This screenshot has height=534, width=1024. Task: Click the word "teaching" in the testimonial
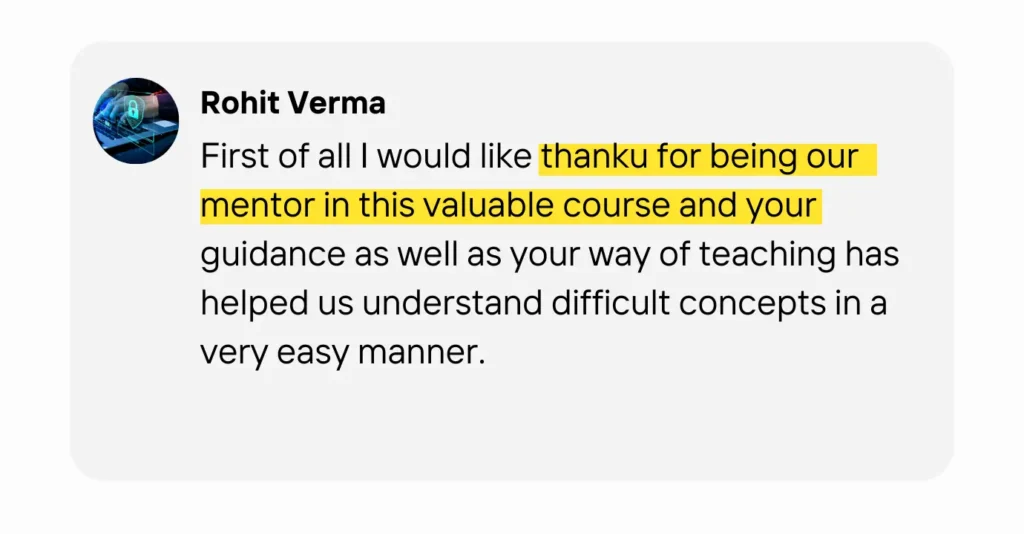(x=766, y=256)
